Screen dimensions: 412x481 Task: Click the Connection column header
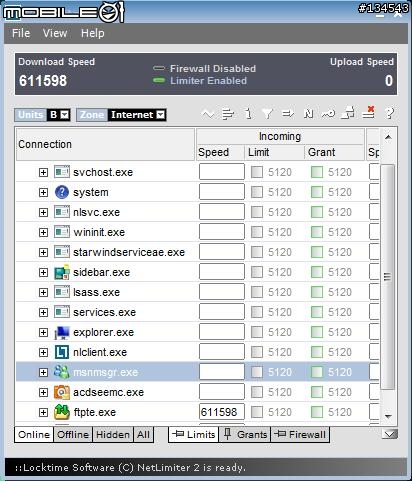(105, 144)
